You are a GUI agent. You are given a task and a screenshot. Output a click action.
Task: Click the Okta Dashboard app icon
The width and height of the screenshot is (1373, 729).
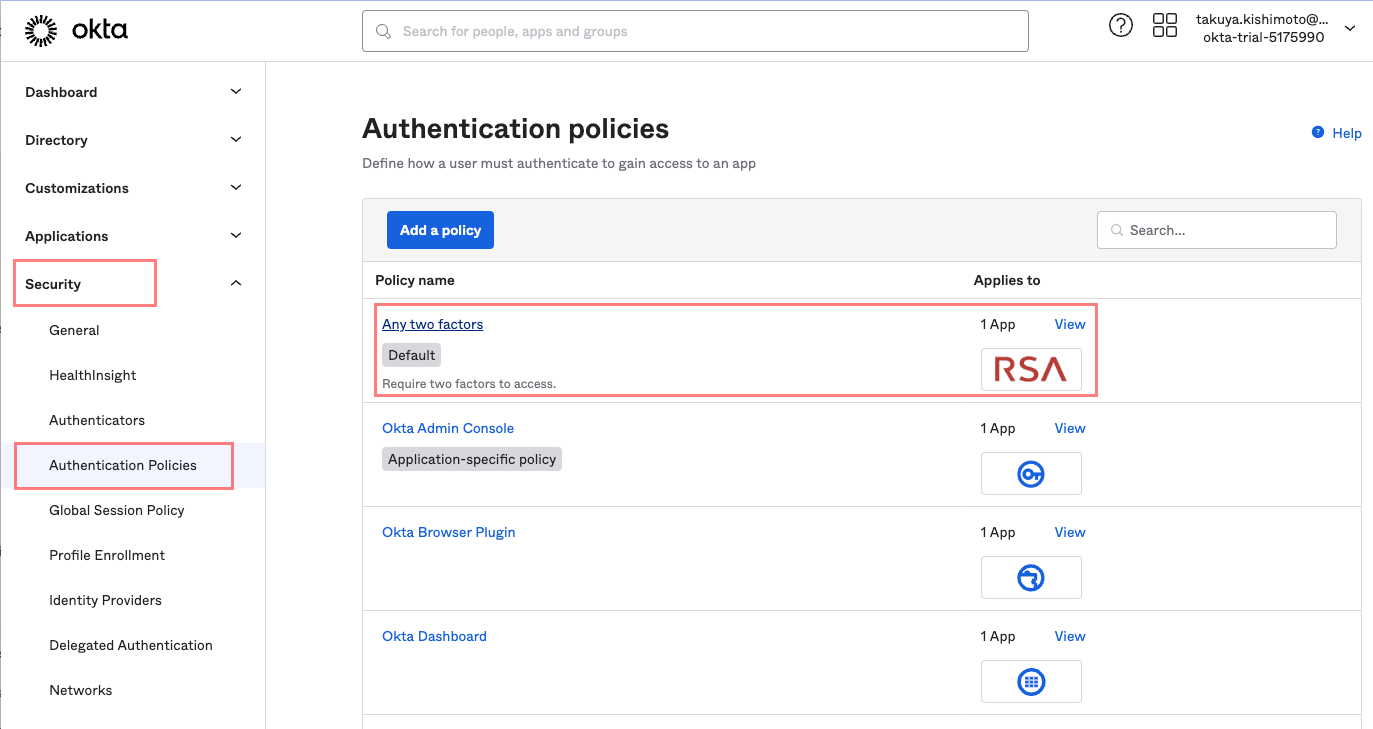pyautogui.click(x=1031, y=682)
